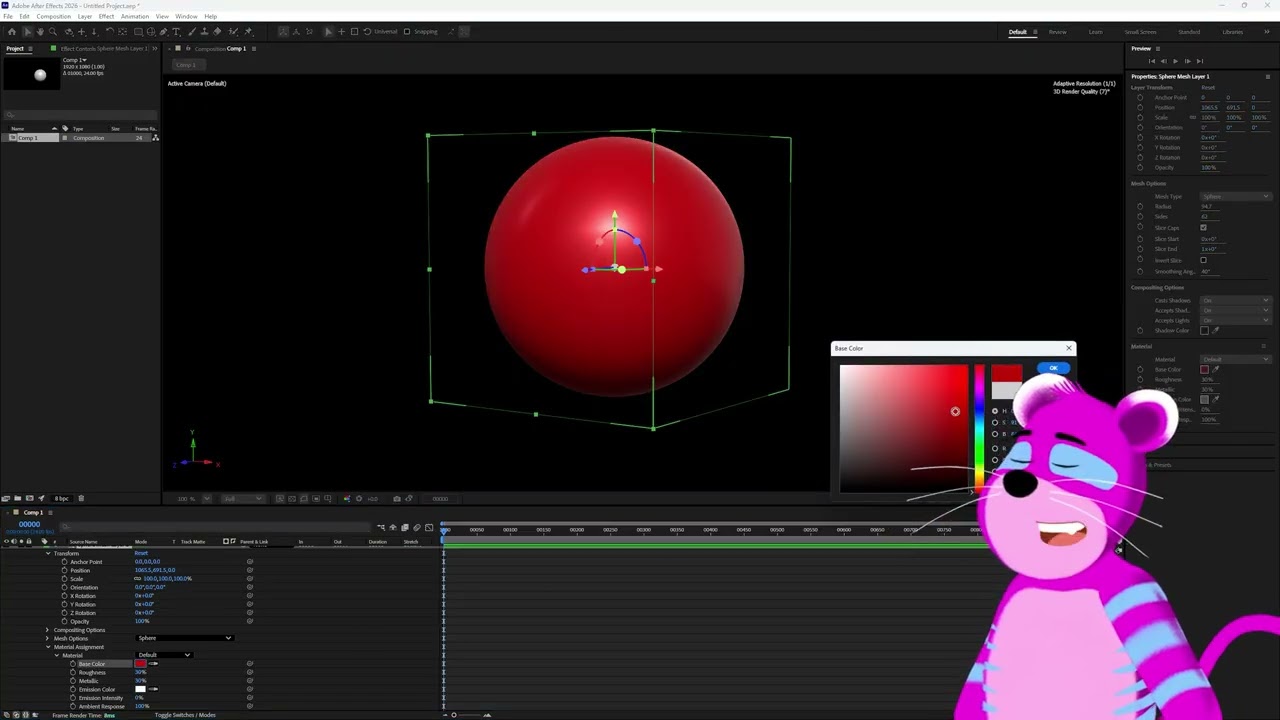
Task: Open the Layer menu
Action: [85, 16]
